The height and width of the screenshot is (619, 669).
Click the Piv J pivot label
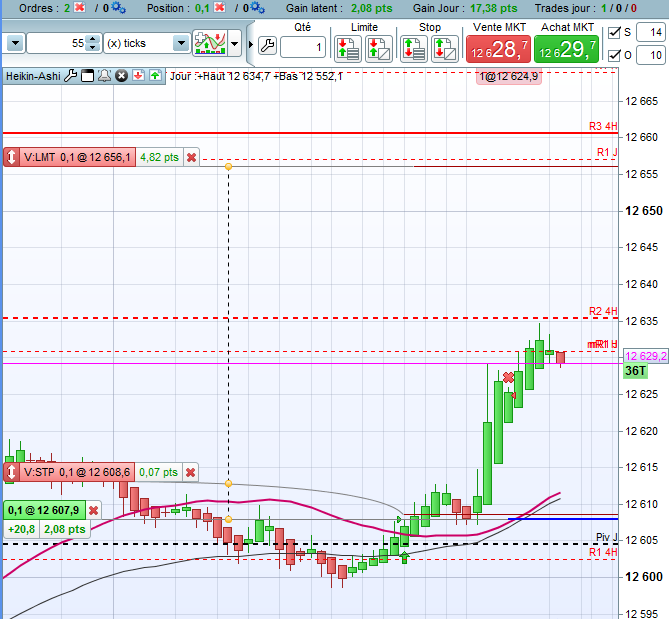pyautogui.click(x=606, y=537)
